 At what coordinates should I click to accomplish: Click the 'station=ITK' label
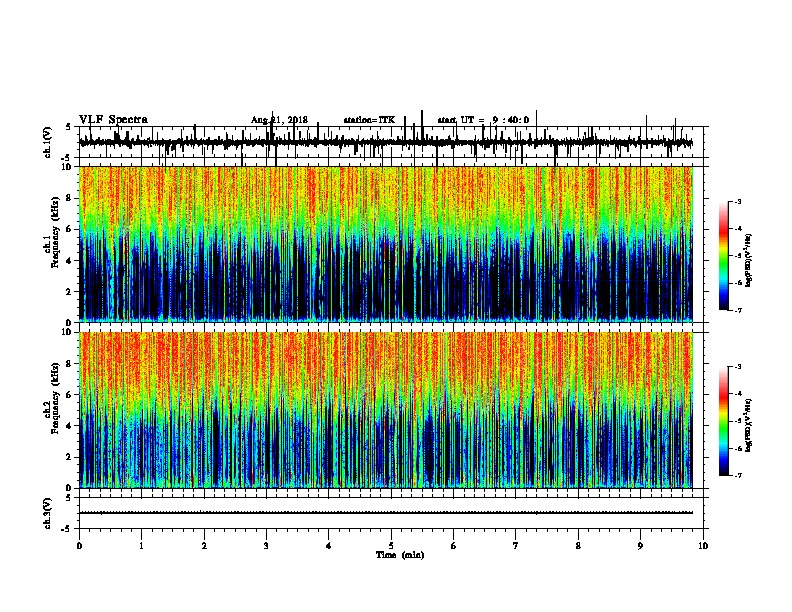point(369,120)
